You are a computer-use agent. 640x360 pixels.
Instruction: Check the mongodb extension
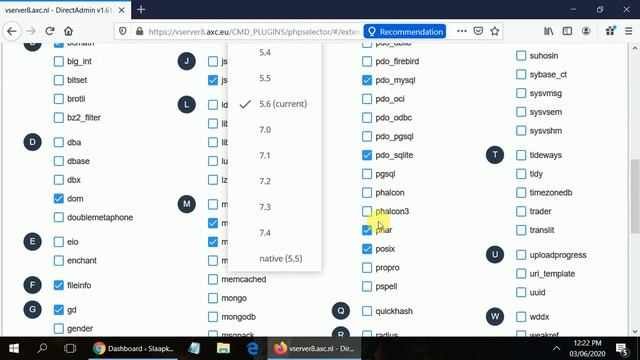point(213,317)
